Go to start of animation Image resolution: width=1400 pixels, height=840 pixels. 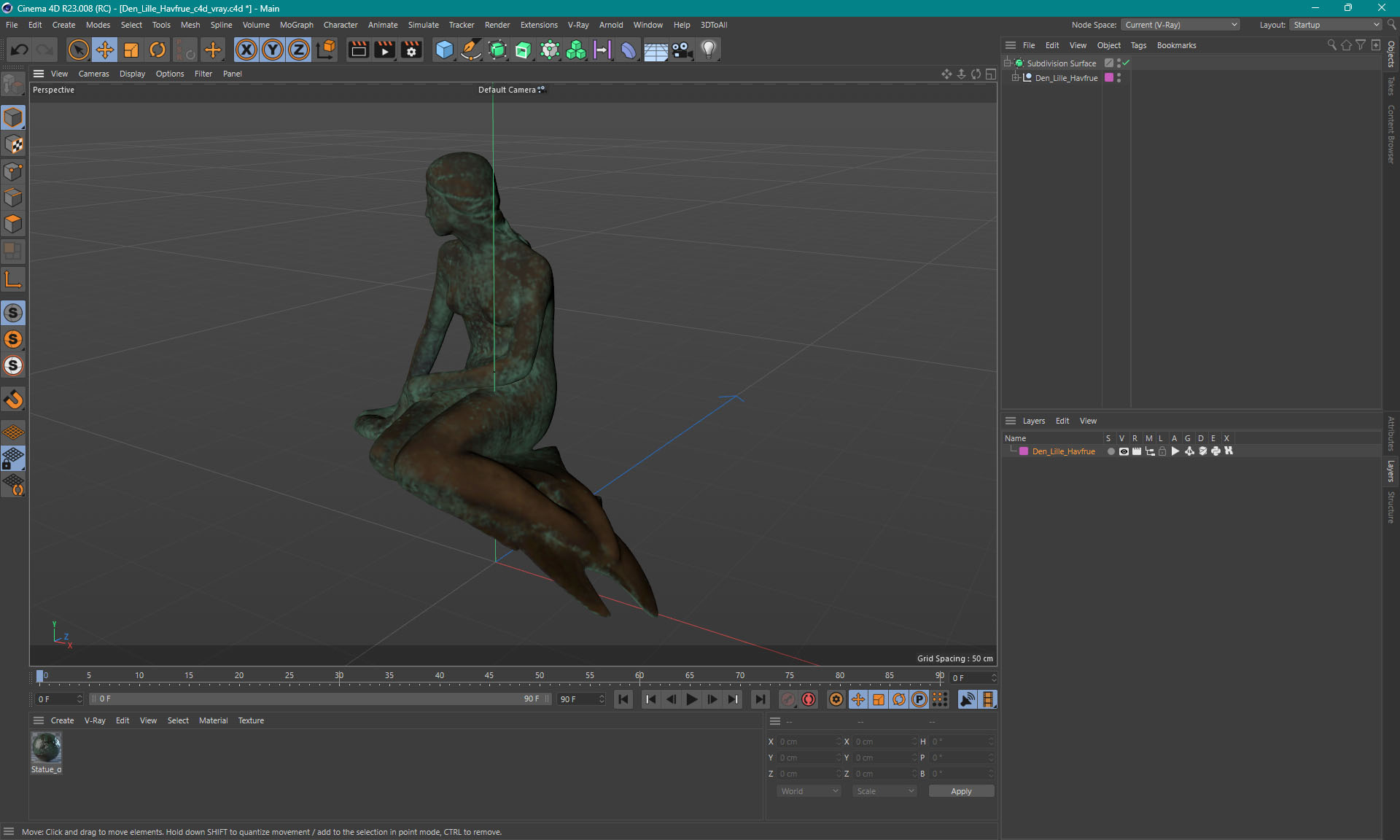[623, 699]
